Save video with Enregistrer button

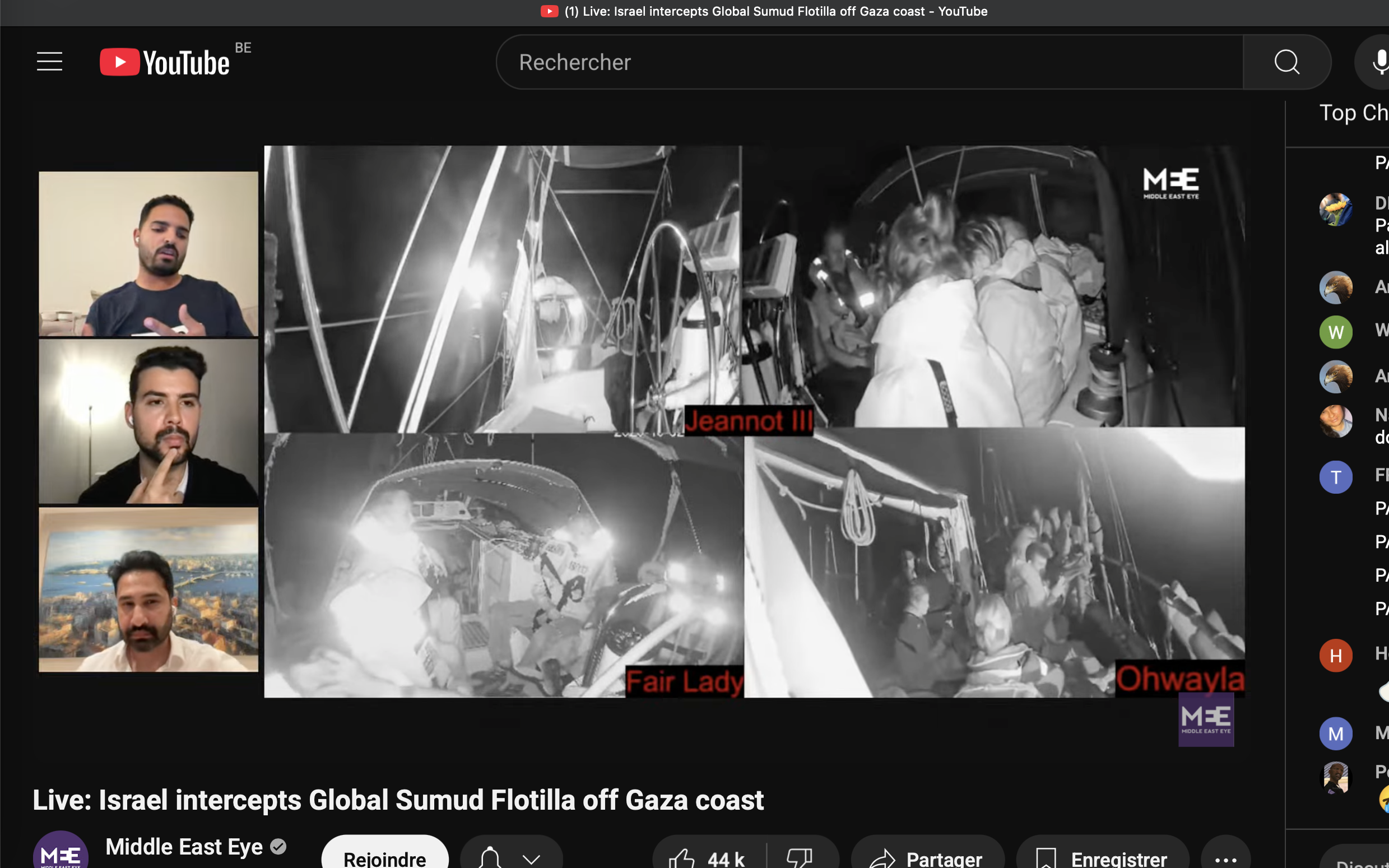click(1102, 858)
